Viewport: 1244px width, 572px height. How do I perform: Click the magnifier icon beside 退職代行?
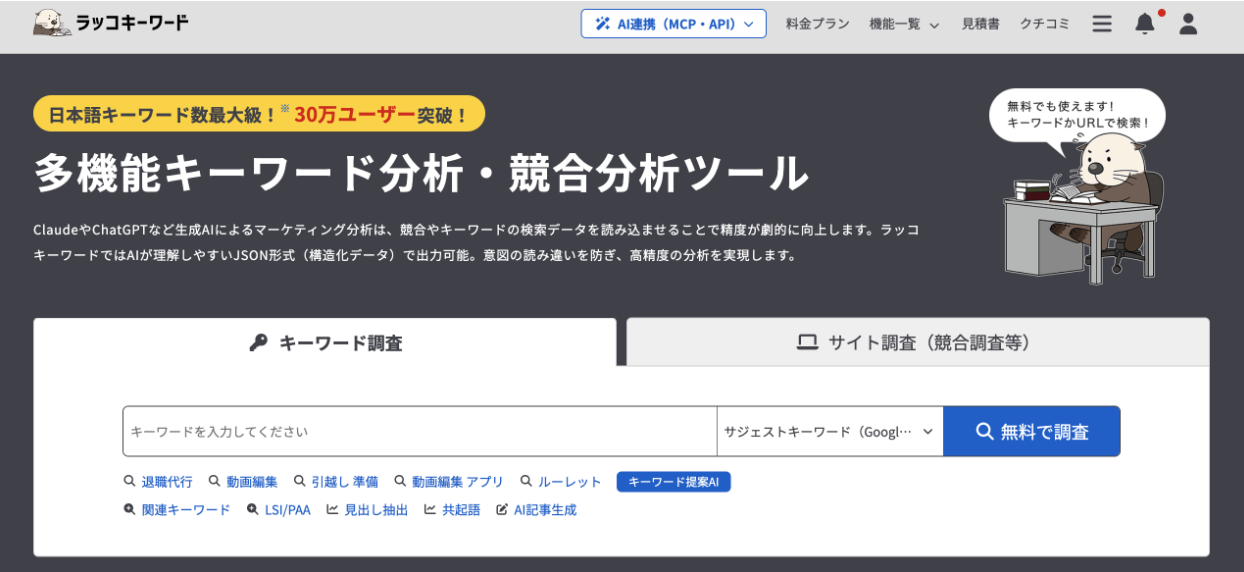129,481
